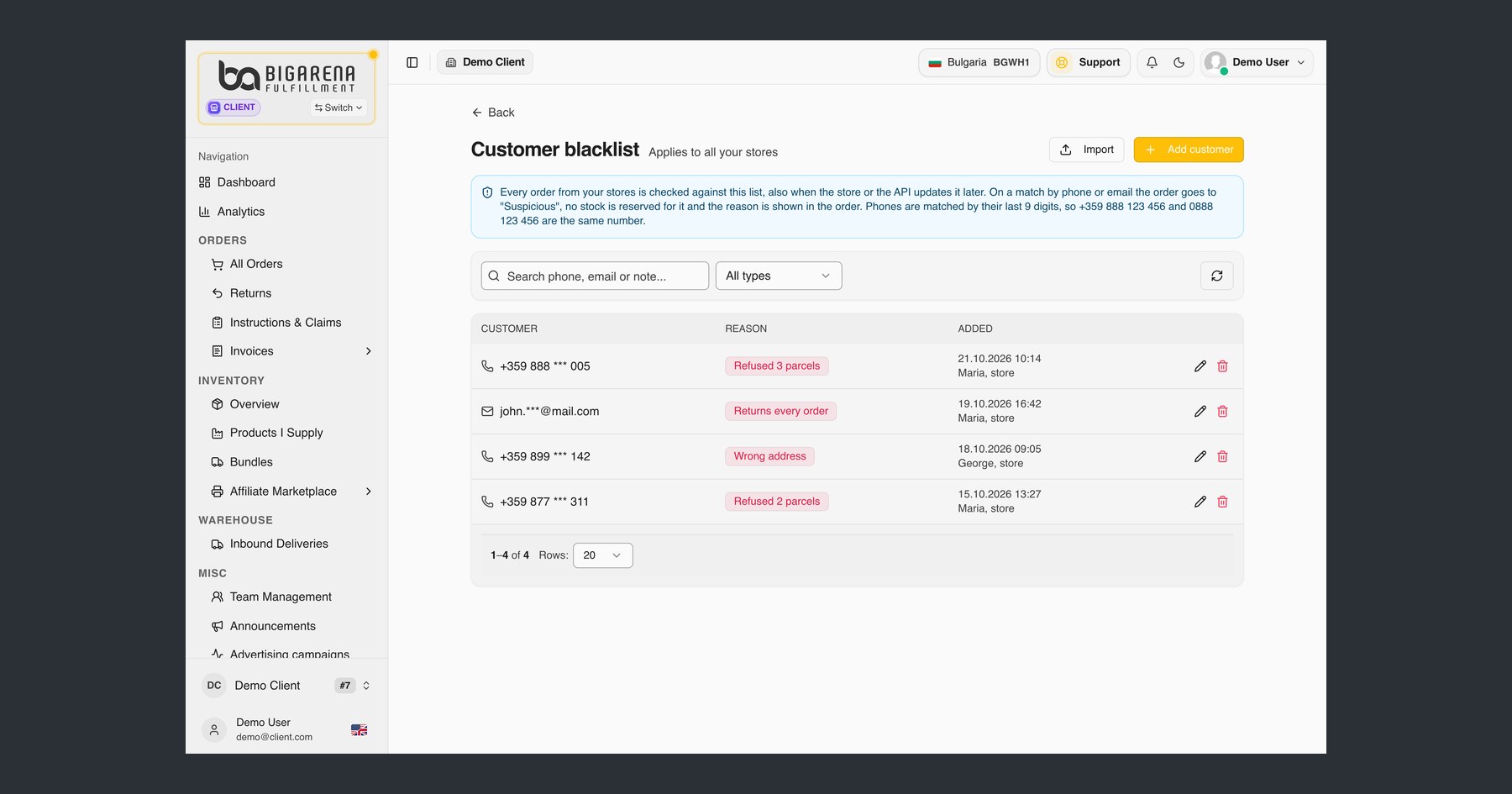1512x794 pixels.
Task: Open the notifications bell
Action: (1152, 62)
